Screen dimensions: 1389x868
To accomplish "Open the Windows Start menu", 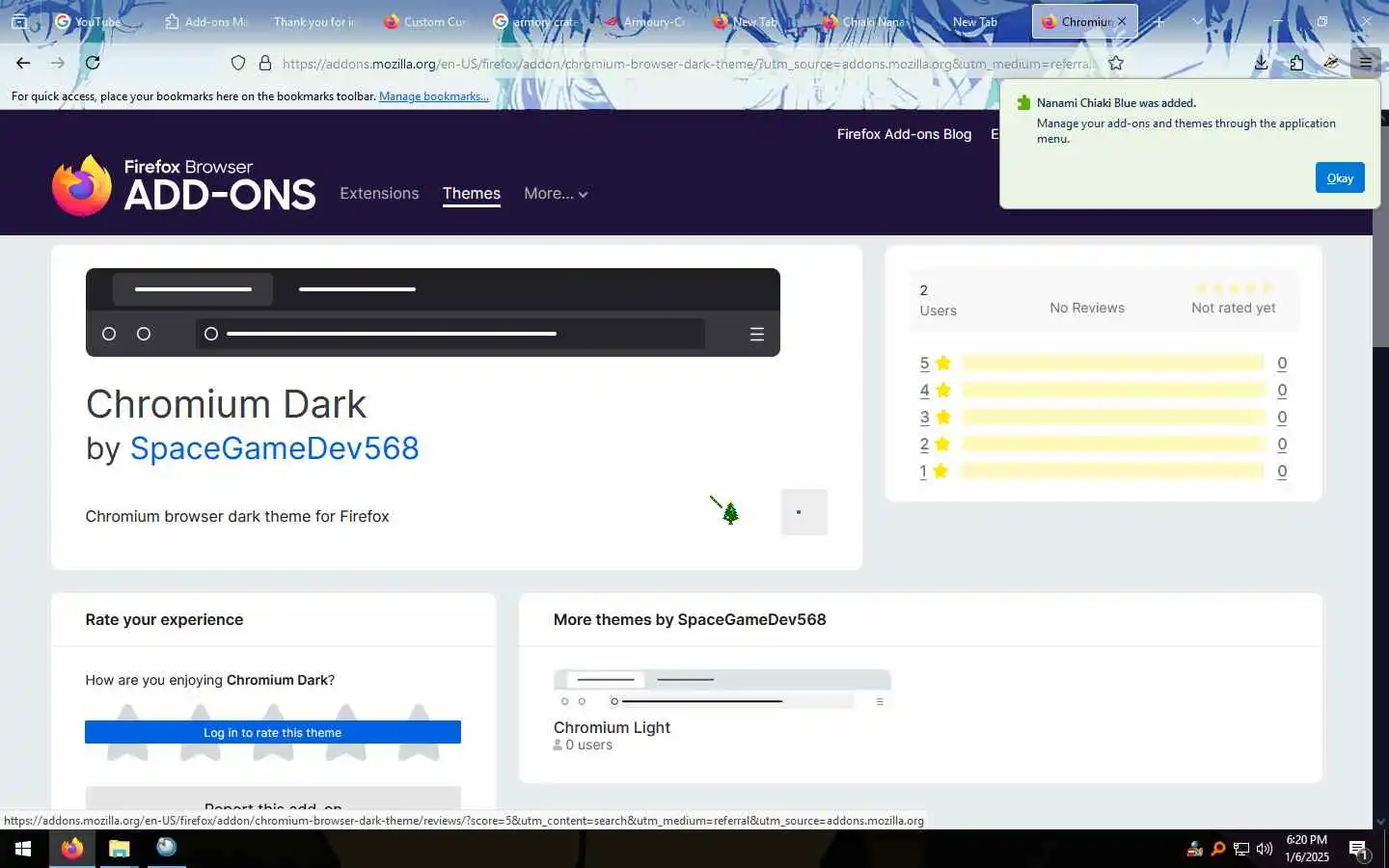I will click(23, 849).
